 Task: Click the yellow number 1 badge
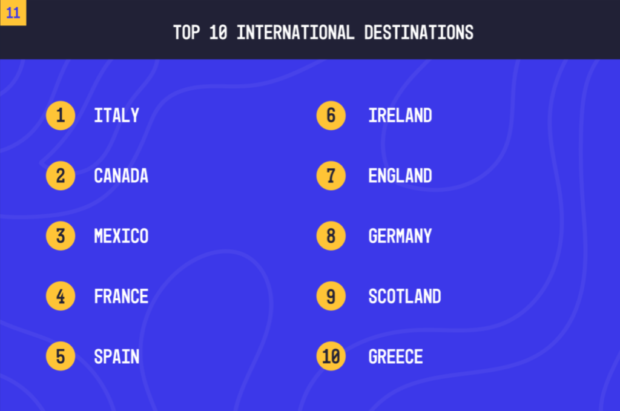coord(60,116)
